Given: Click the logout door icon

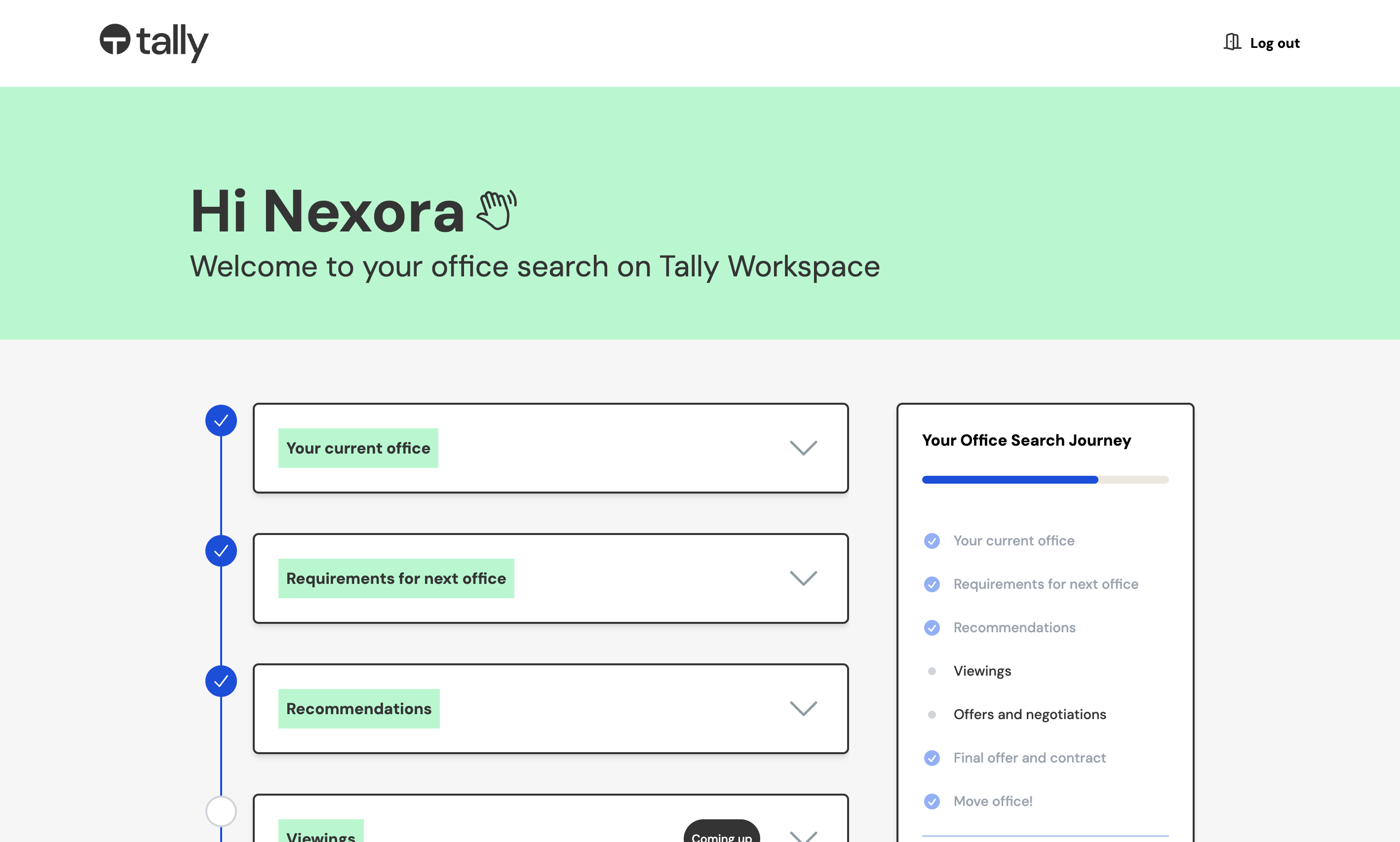Looking at the screenshot, I should coord(1232,42).
